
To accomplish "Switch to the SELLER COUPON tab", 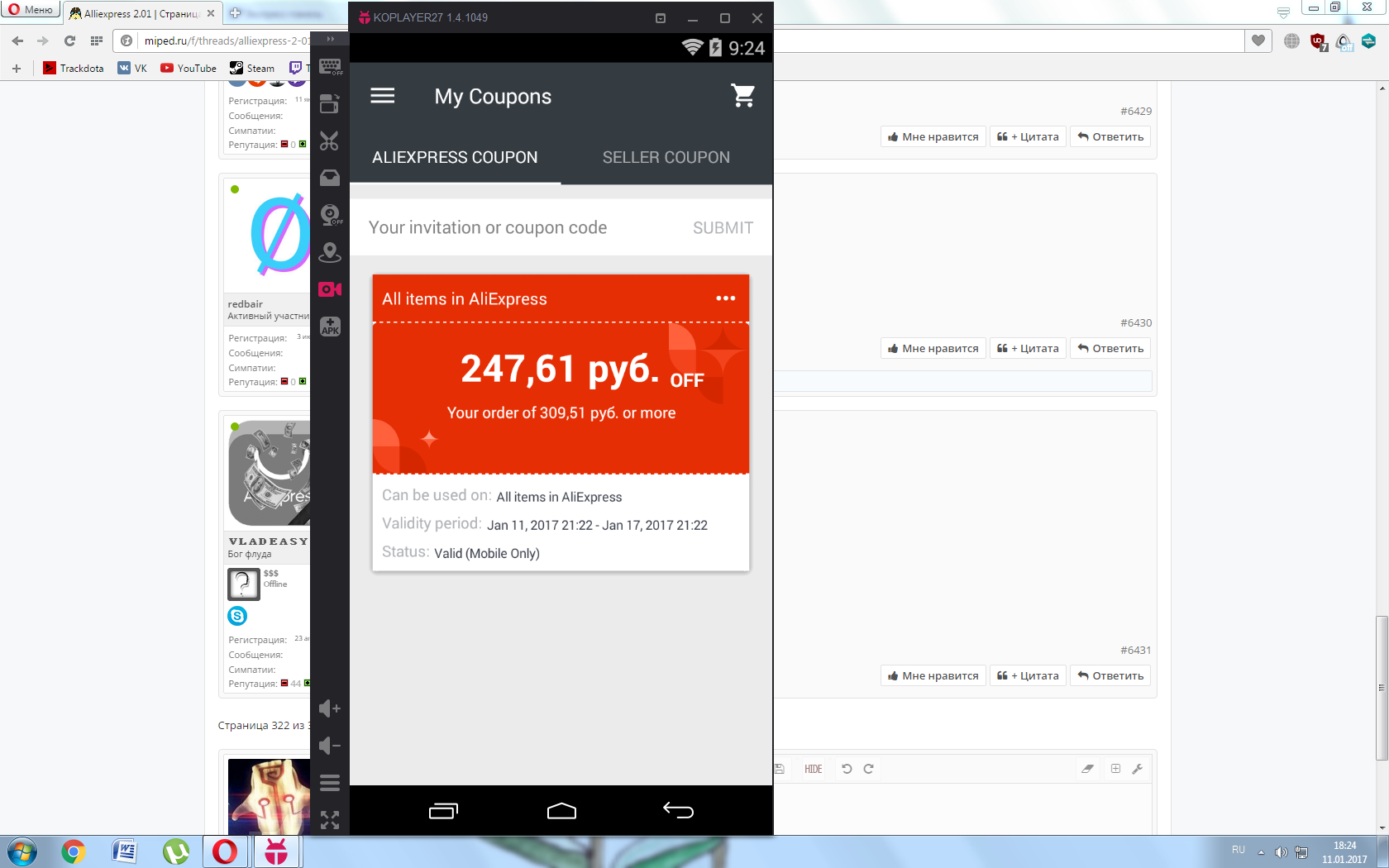I will 666,157.
